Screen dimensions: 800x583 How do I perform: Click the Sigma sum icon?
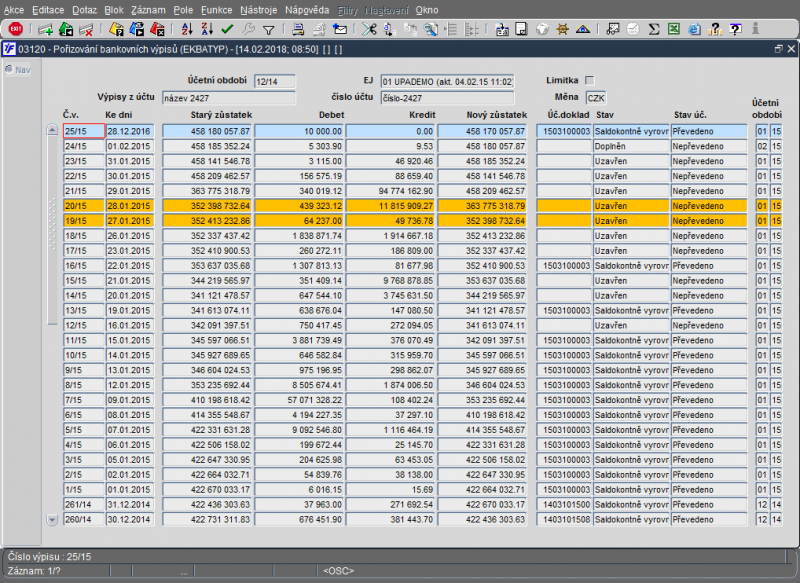(654, 29)
